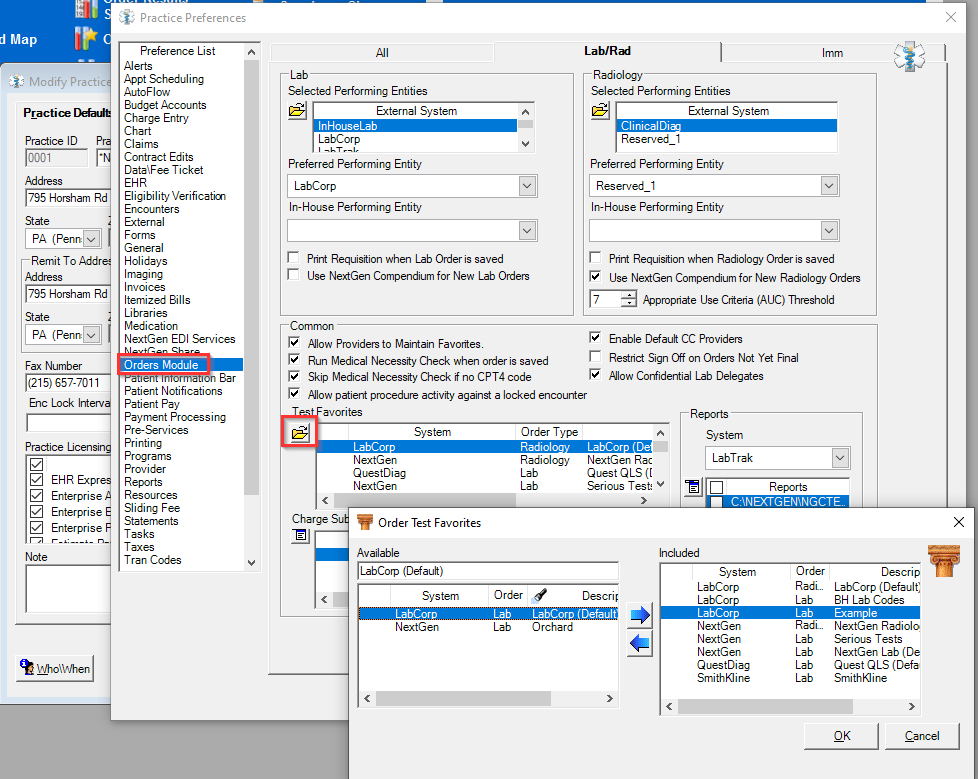Click the Order Test Favorites title icon
978x779 pixels.
(365, 523)
